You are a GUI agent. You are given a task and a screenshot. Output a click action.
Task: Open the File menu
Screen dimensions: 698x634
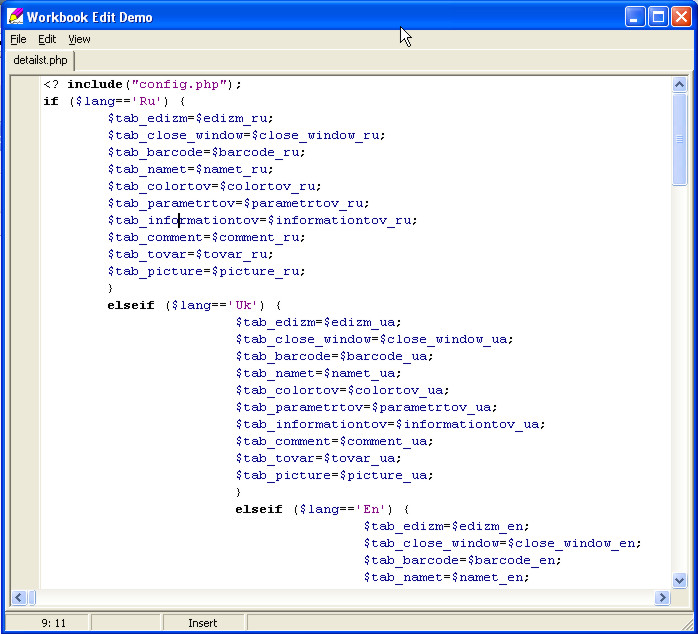coord(18,39)
